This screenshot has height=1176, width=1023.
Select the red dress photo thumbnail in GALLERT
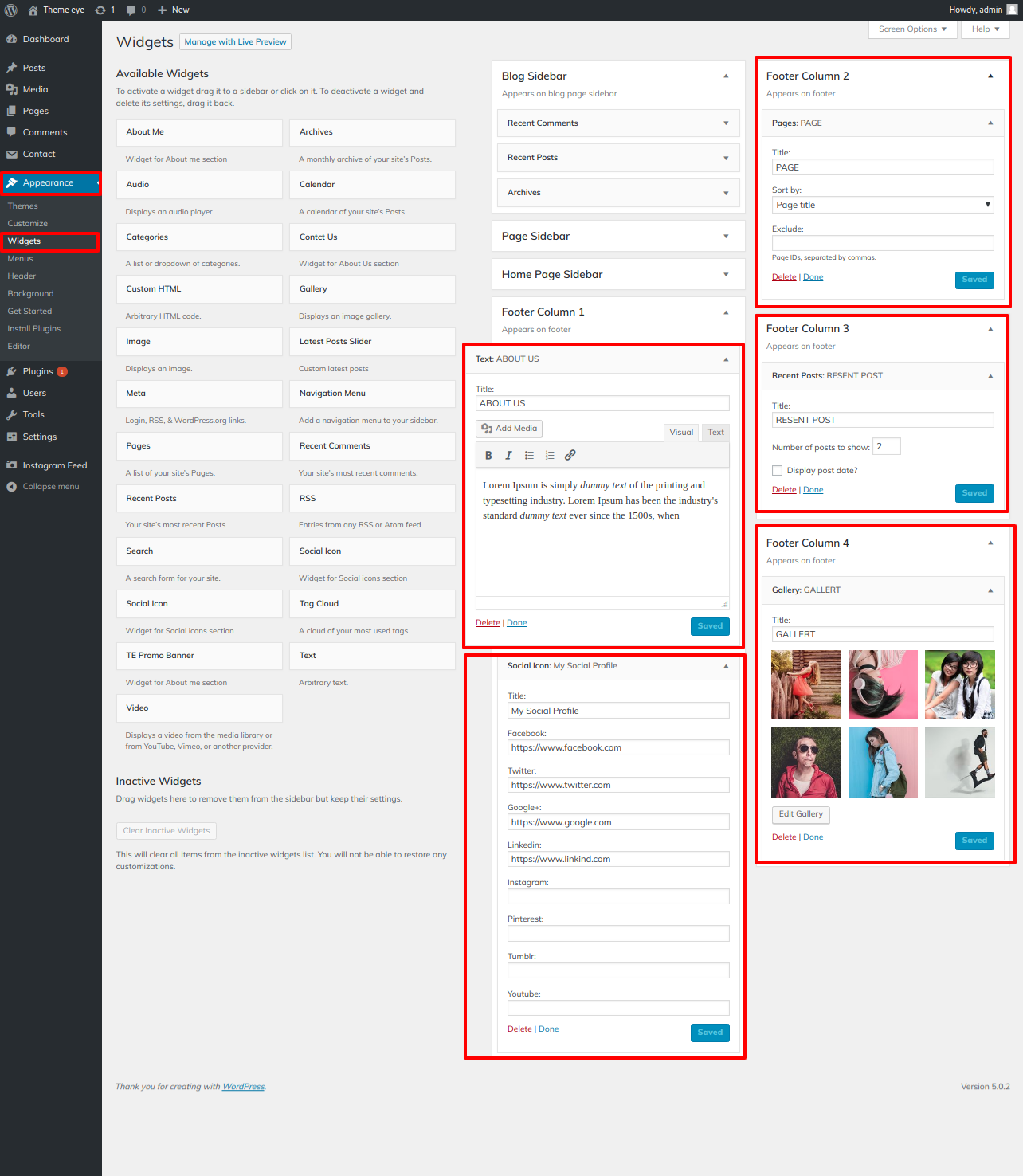coord(805,684)
